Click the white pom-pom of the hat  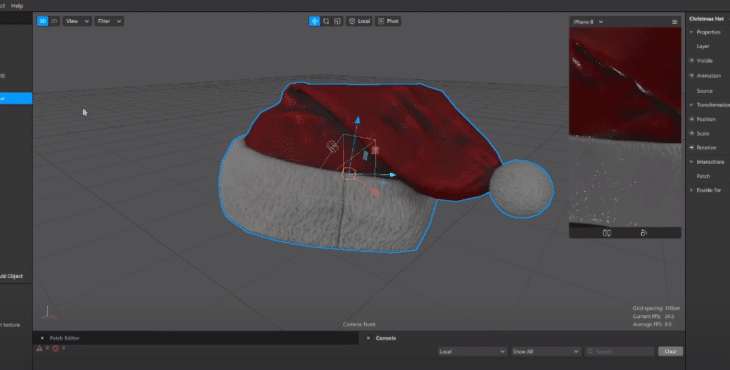[x=521, y=188]
